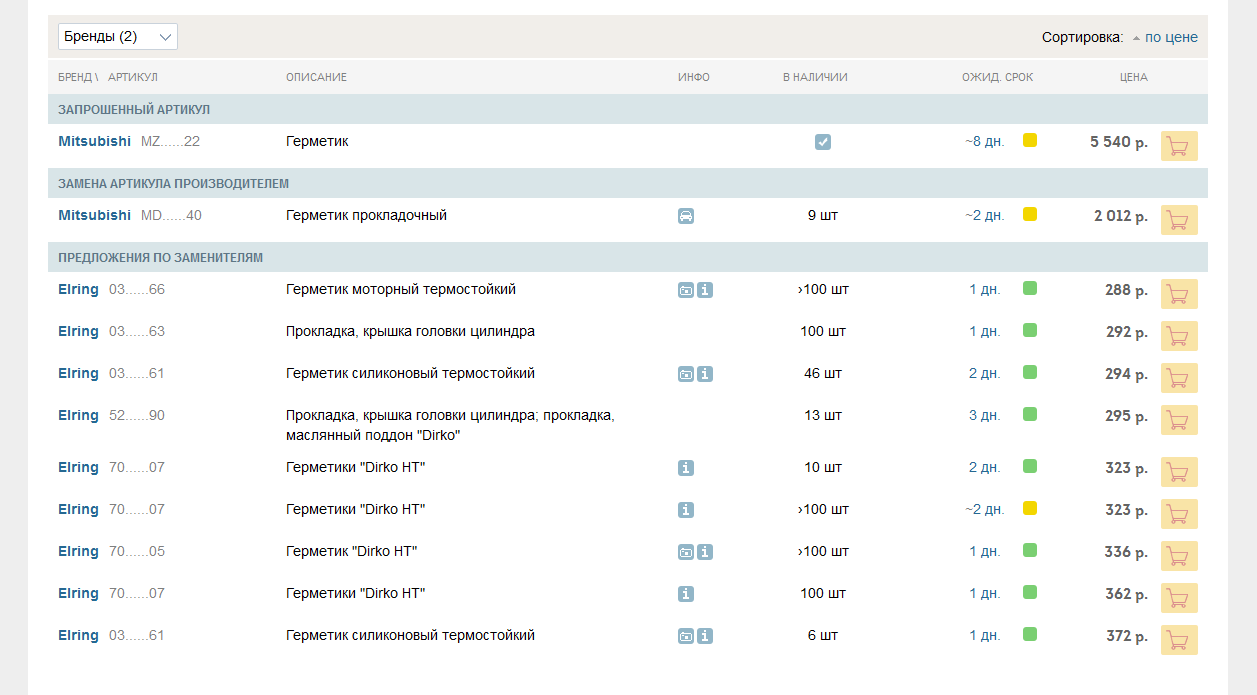Screen dimensions: 1257x695
Task: Click the '~2 дн.' delivery time for Mitsubishi MD......40
Action: point(984,215)
